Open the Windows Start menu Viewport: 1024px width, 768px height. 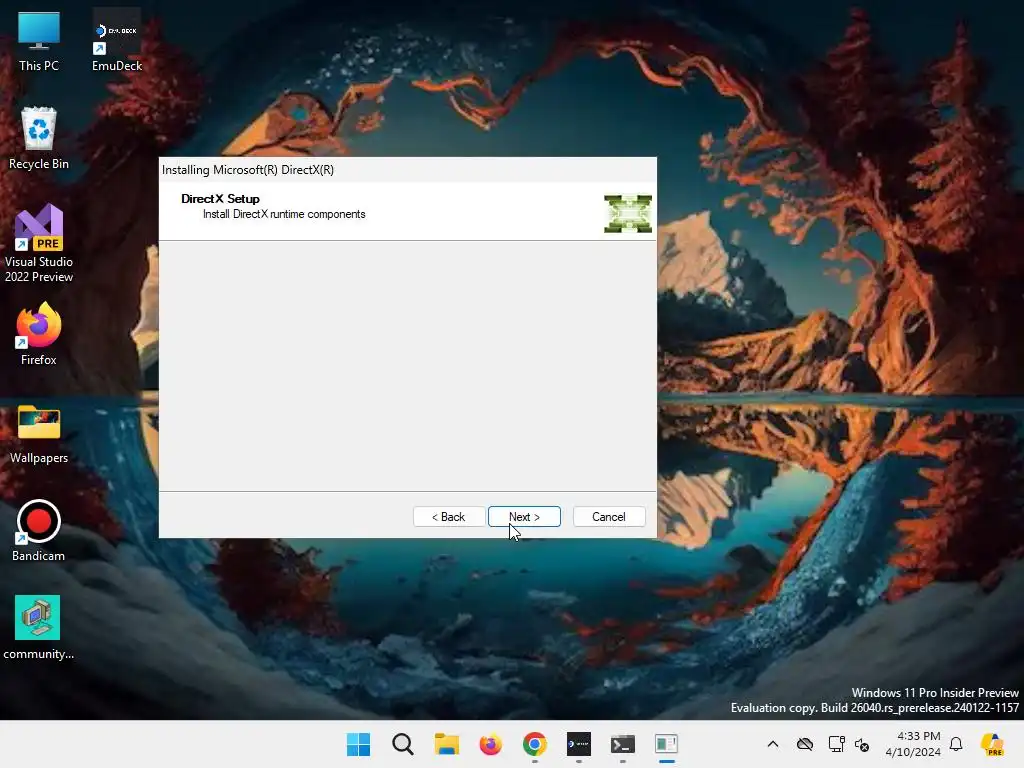359,744
